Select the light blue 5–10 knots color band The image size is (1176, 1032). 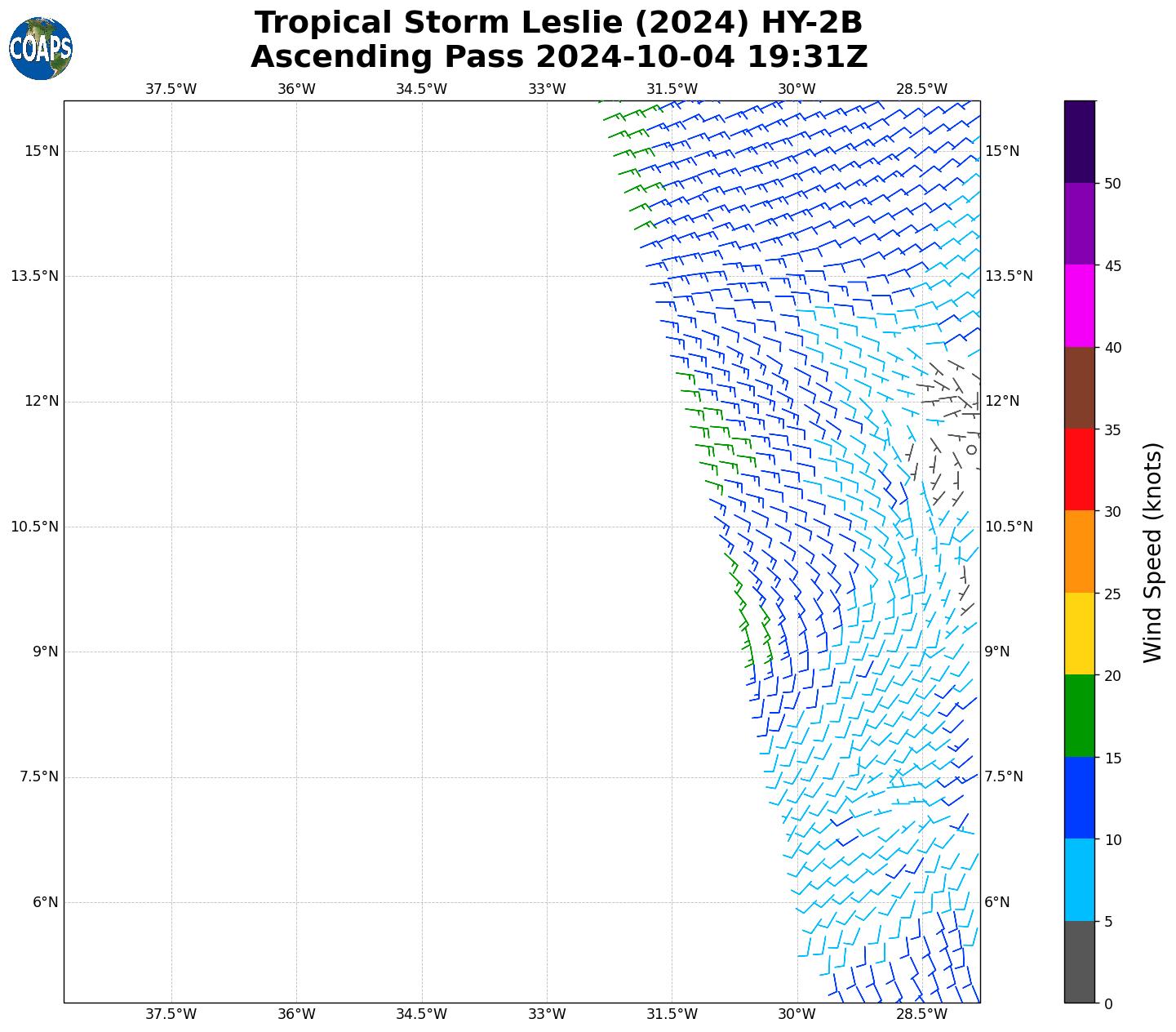click(x=1079, y=879)
